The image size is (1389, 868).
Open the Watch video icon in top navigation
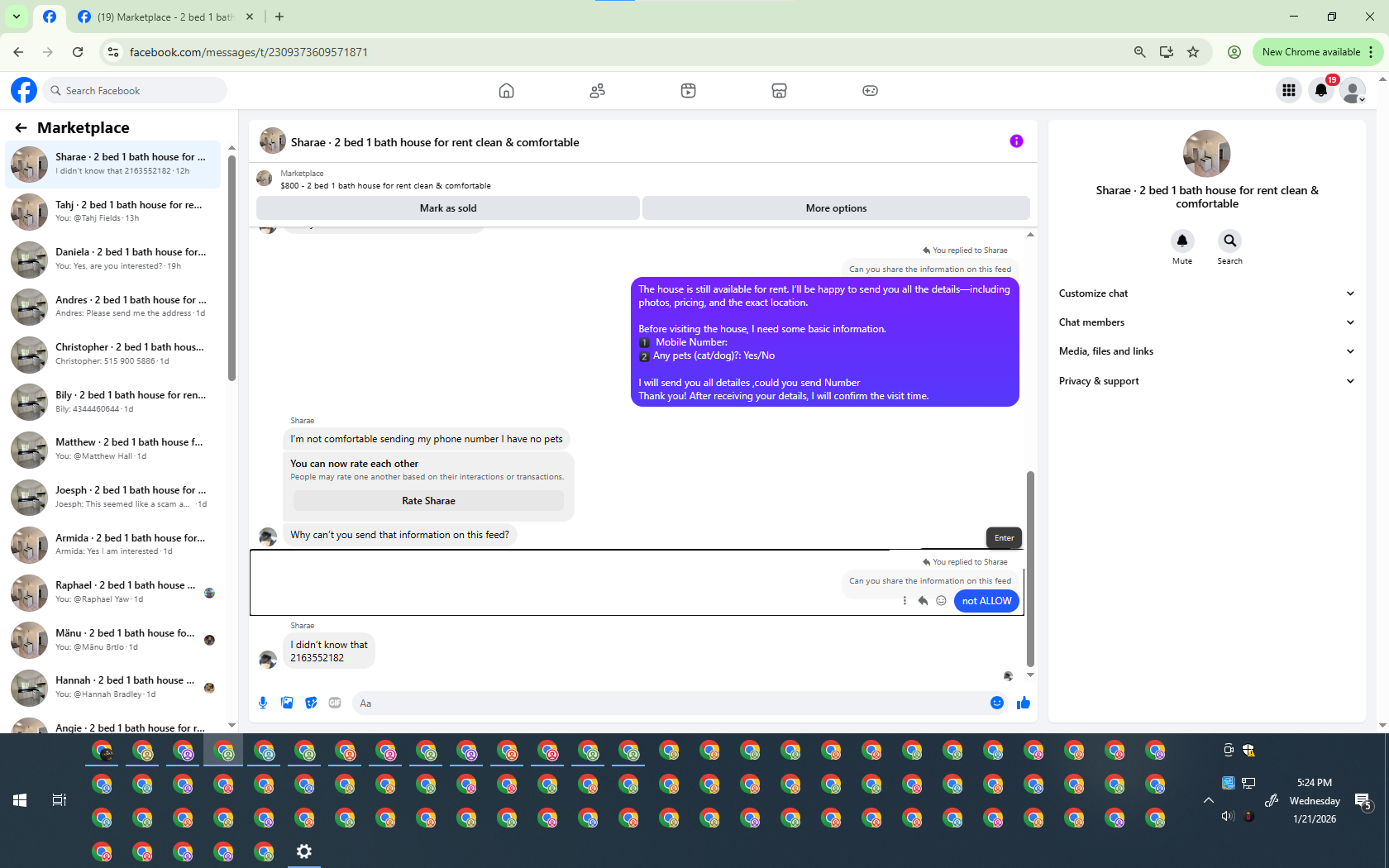[x=688, y=91]
